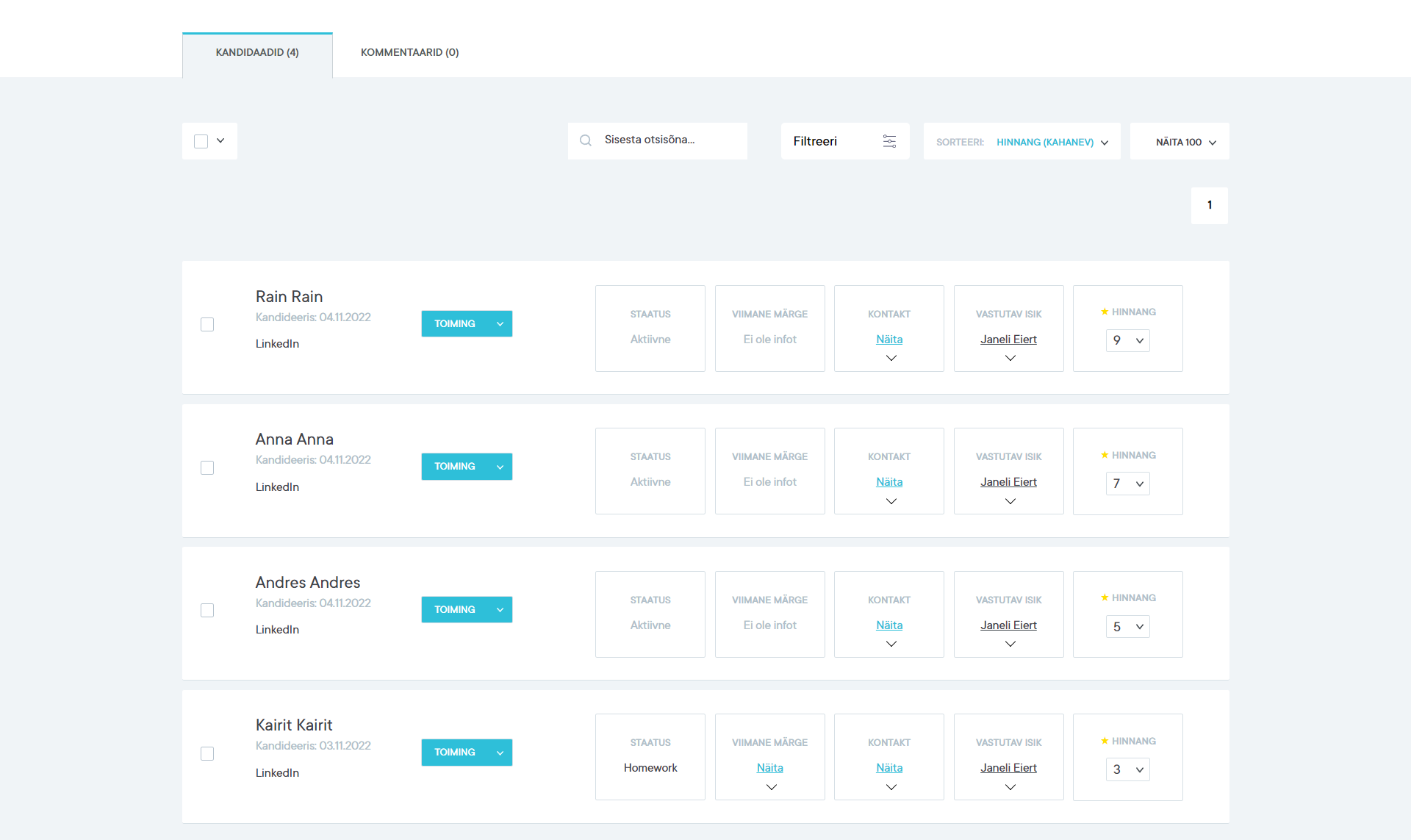Switch to the Kommentaarid (0) tab
Screen dimensions: 1411x840
click(x=409, y=53)
